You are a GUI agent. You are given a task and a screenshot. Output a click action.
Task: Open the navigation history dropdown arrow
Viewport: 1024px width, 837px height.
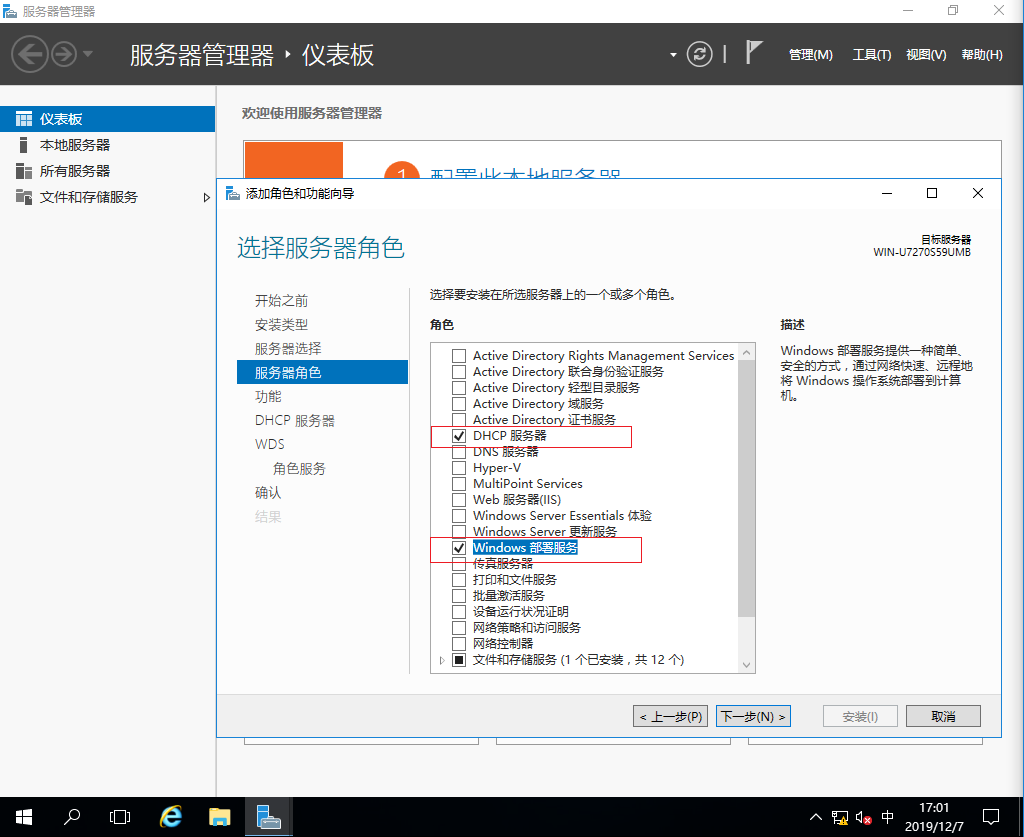coord(88,54)
